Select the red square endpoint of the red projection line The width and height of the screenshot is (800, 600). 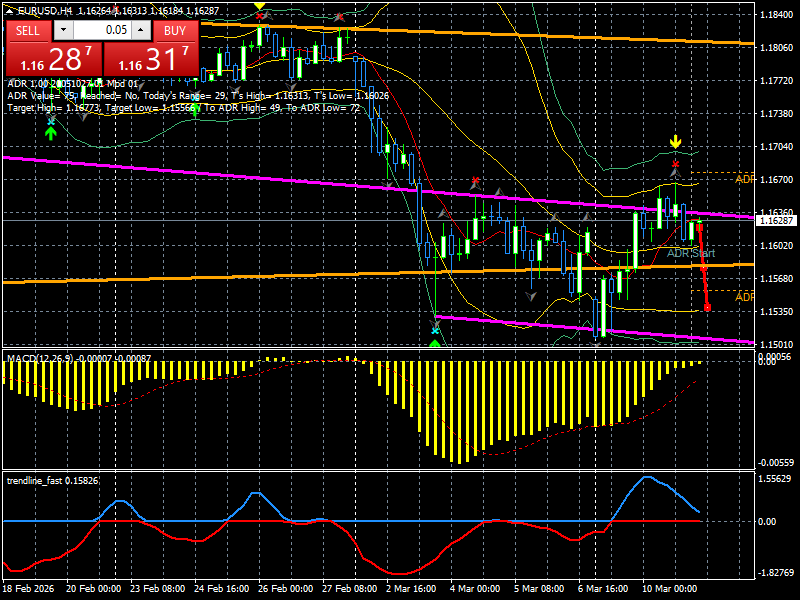coord(707,308)
